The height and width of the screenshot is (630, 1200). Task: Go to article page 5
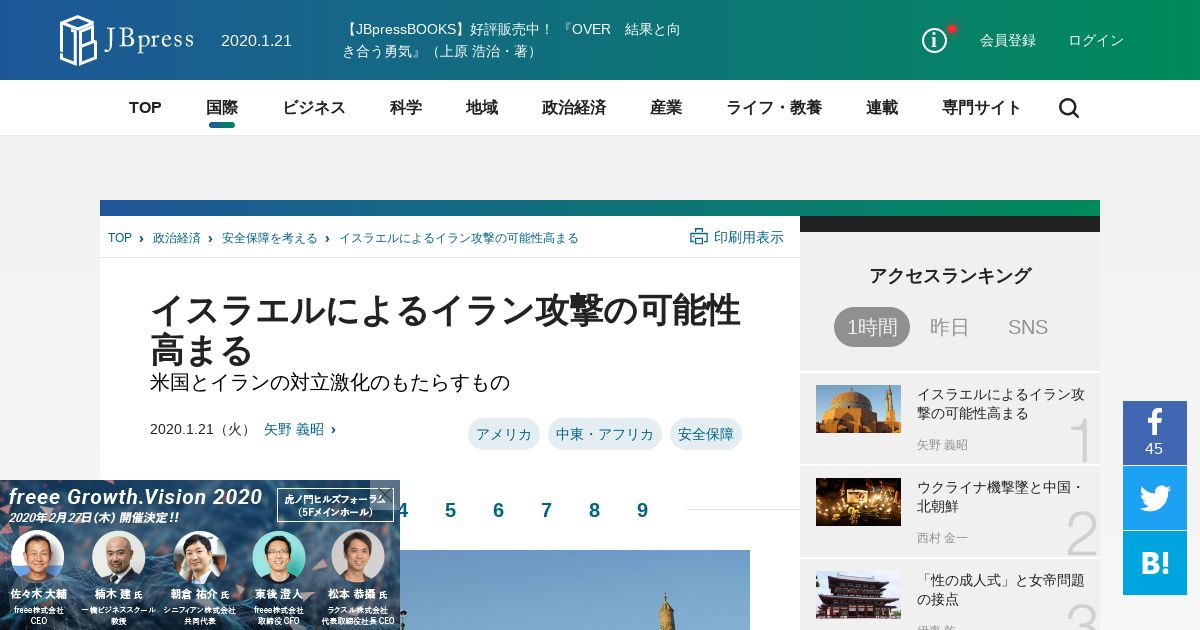click(x=450, y=510)
